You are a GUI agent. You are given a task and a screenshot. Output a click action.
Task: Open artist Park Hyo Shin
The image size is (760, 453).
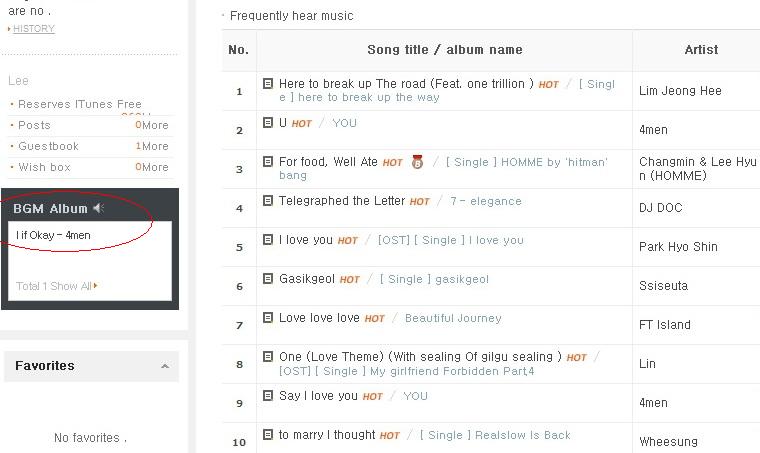pos(678,247)
